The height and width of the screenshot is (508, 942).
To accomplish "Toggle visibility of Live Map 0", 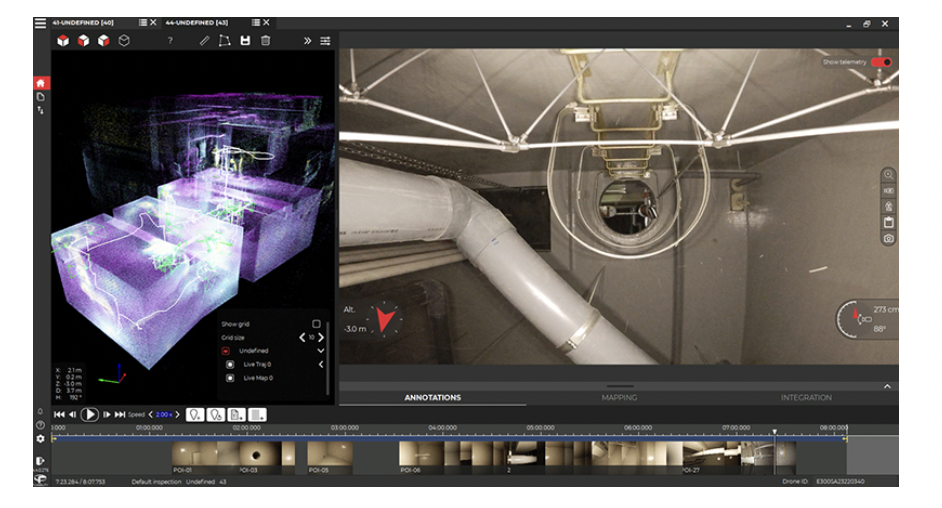I will click(229, 378).
